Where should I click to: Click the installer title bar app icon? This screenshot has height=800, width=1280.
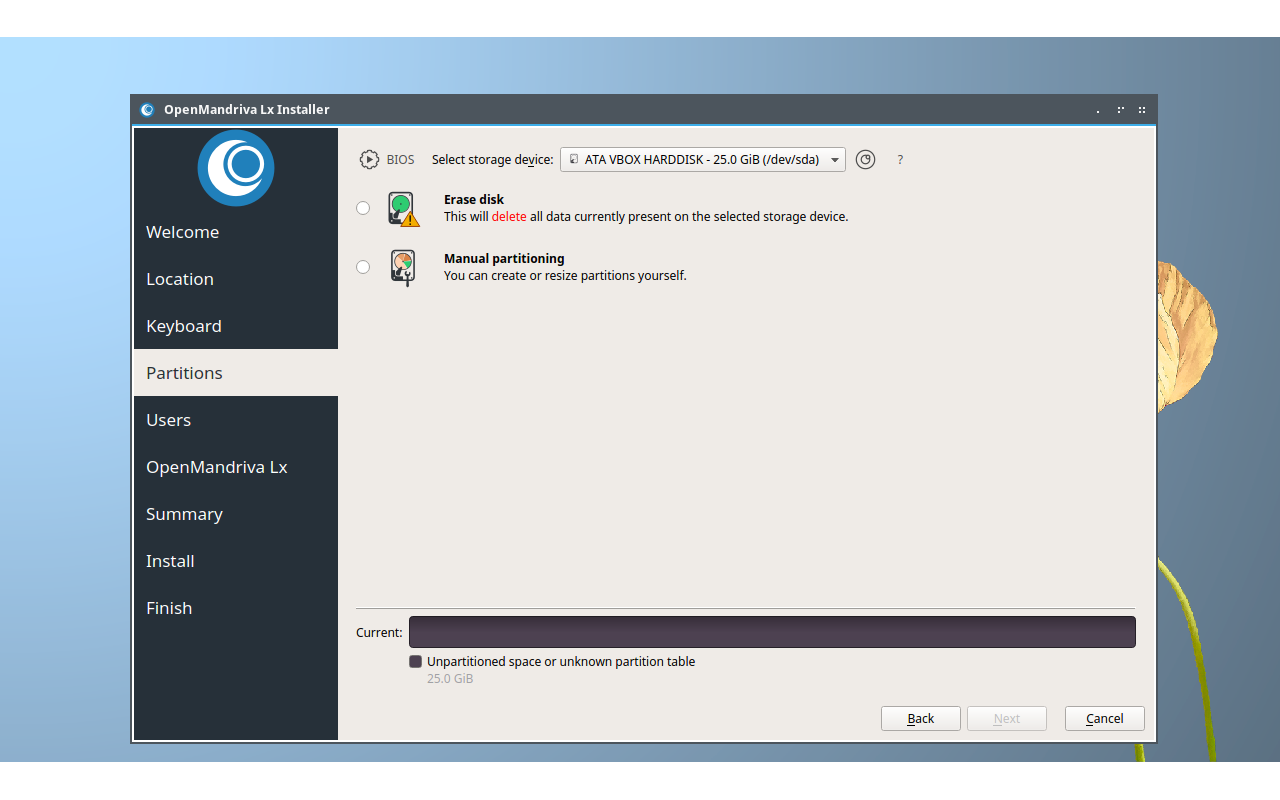(148, 110)
